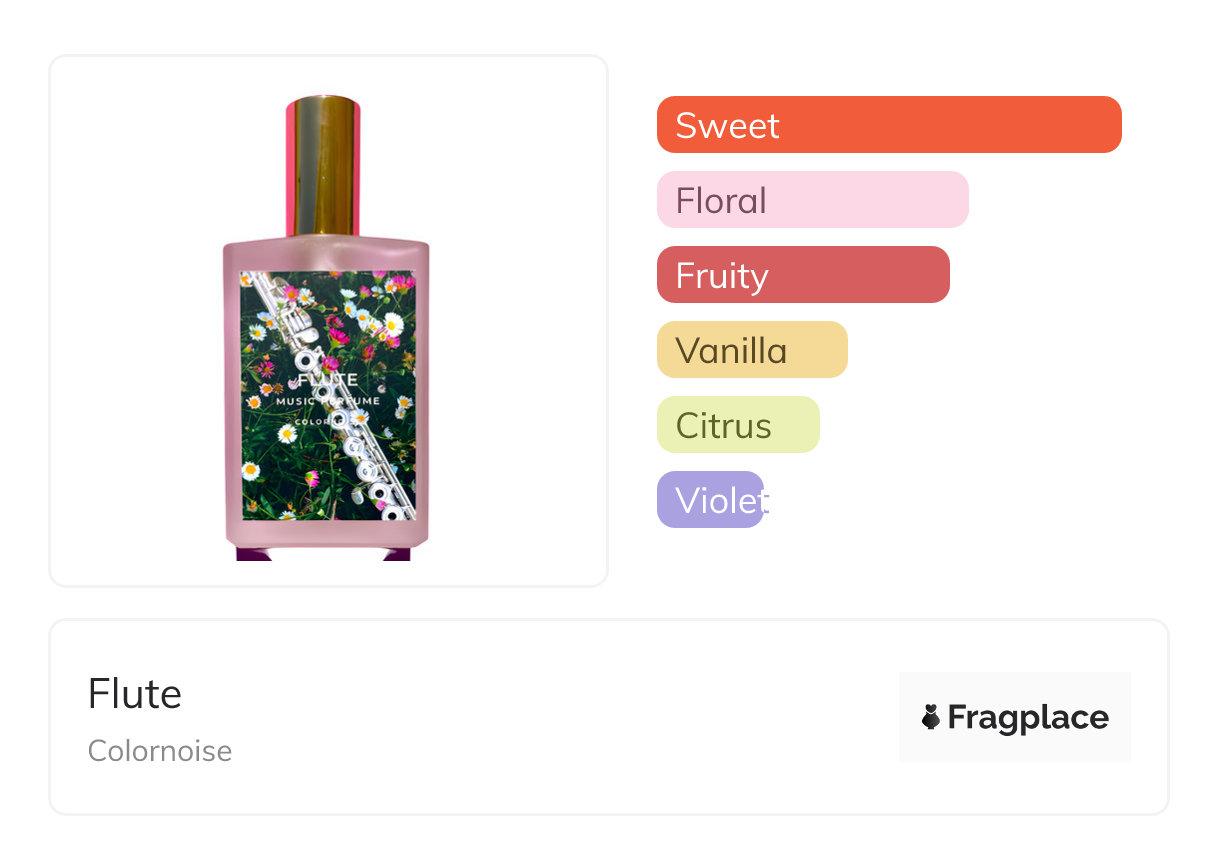Image resolution: width=1218 pixels, height=864 pixels.
Task: Click the Fragplace bottle logo icon
Action: point(931,717)
